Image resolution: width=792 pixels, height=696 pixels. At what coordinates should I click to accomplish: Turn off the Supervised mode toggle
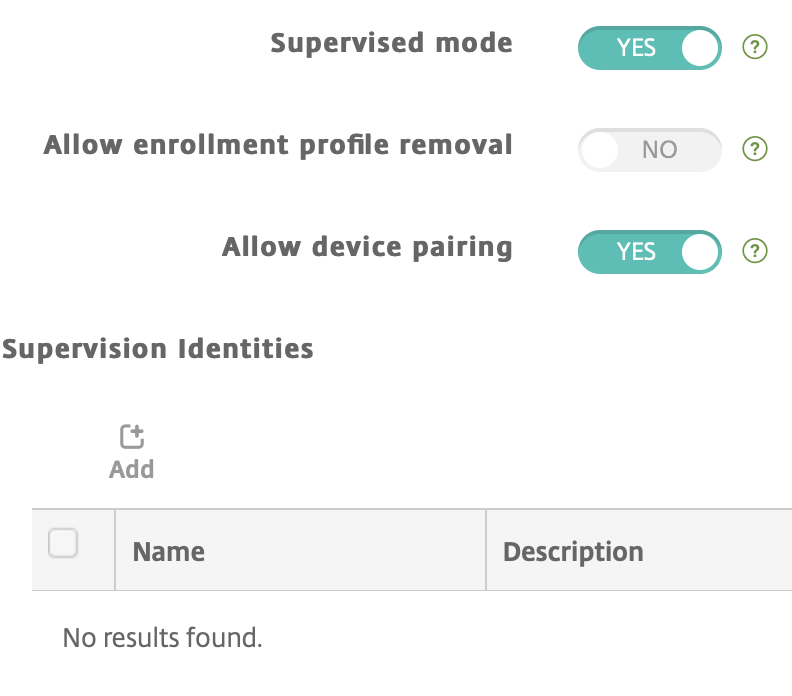[650, 48]
